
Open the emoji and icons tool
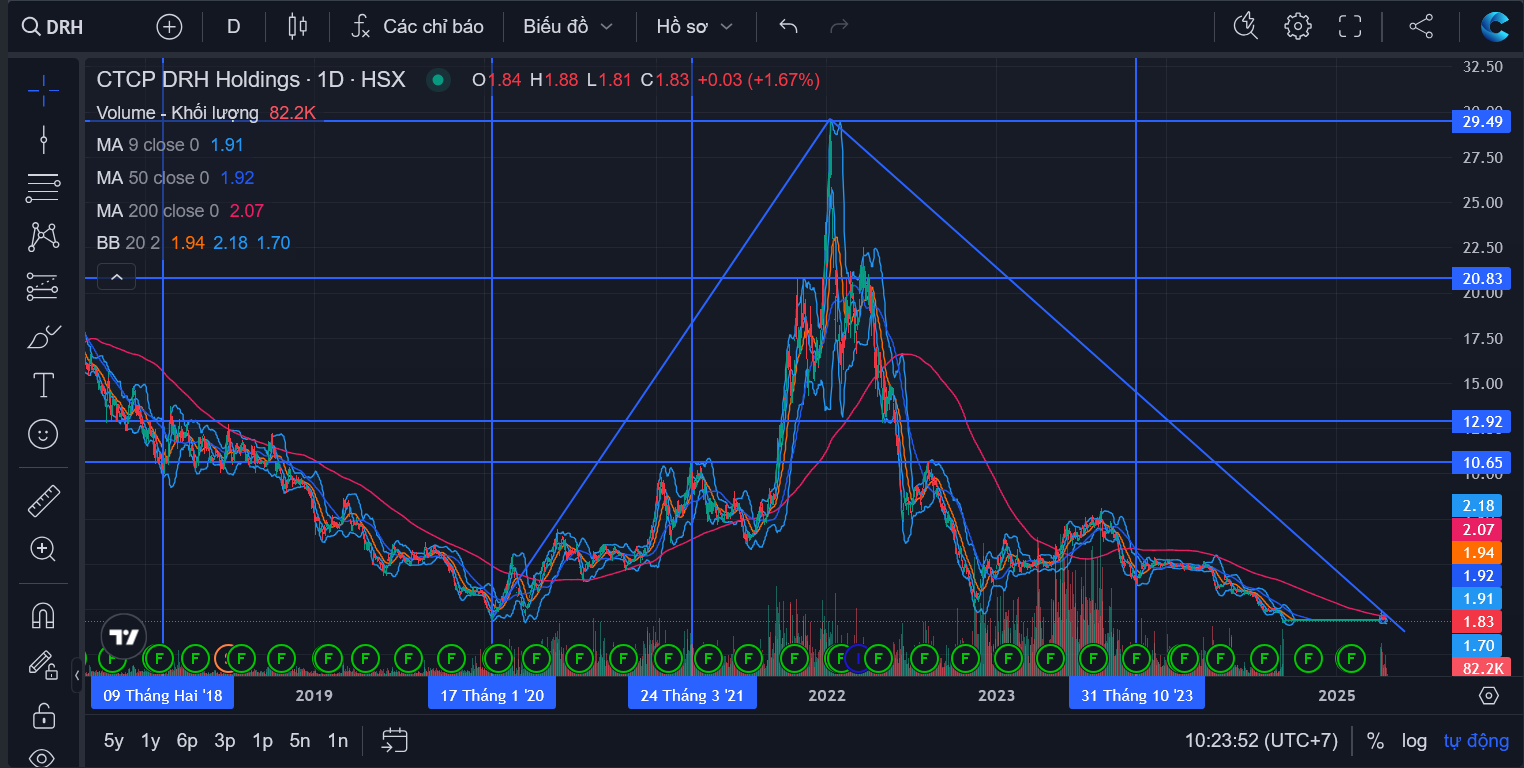tap(43, 434)
